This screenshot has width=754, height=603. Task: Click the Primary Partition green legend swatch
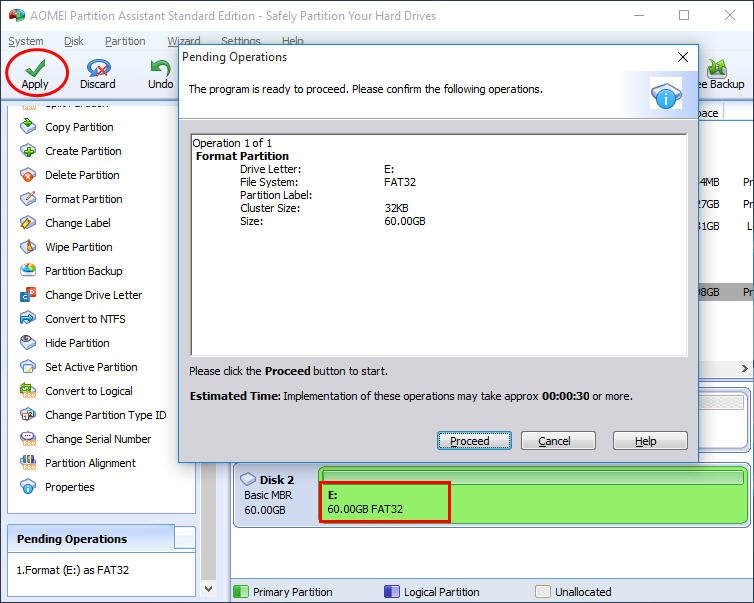(241, 591)
